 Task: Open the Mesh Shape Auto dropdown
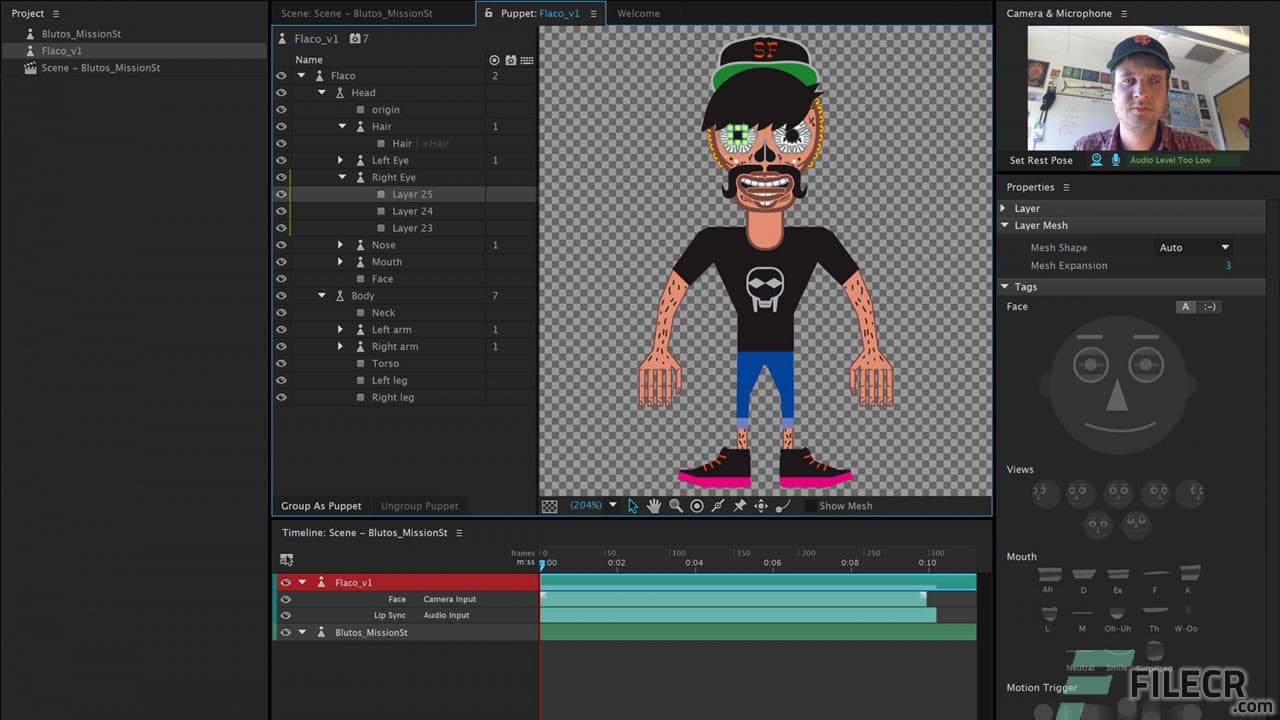pos(1193,247)
